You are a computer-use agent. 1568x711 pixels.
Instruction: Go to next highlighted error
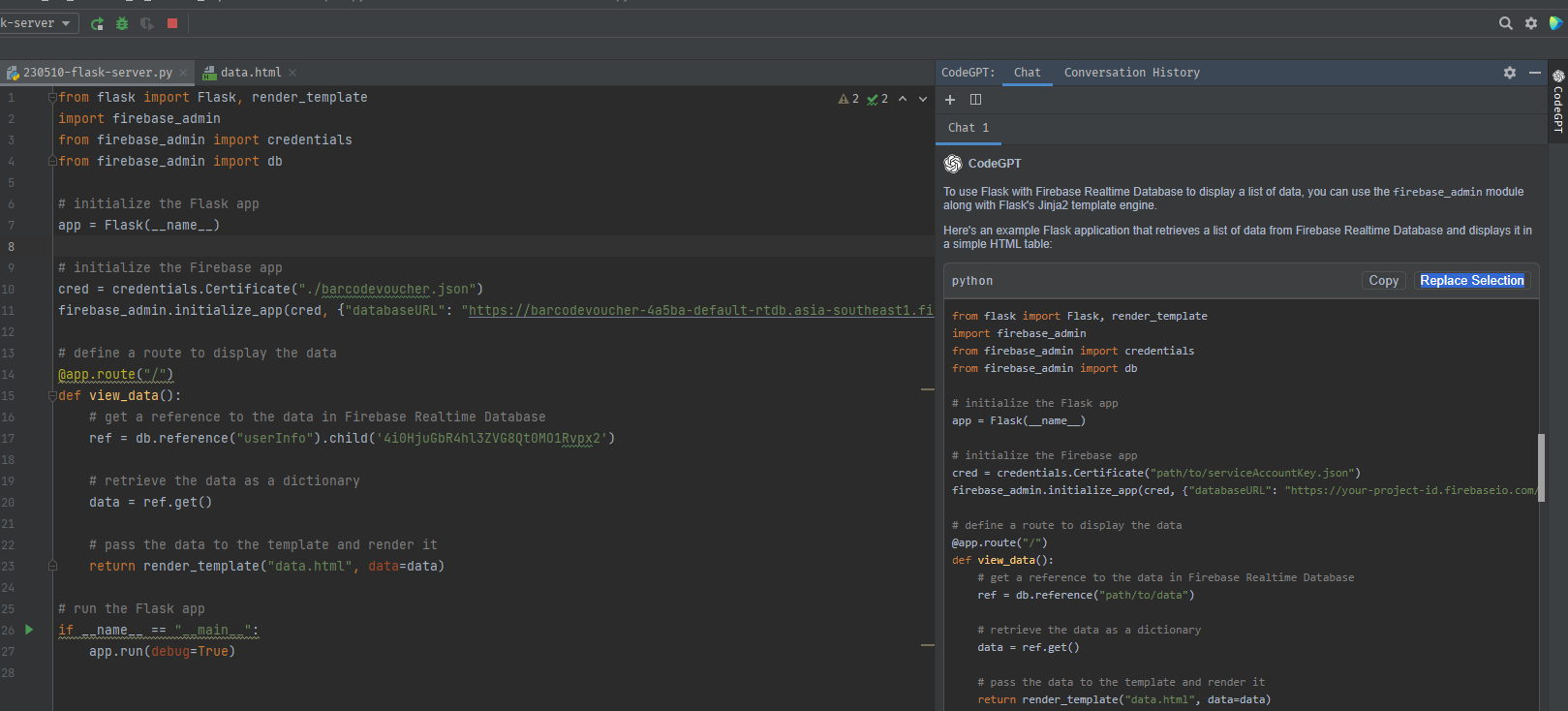point(923,99)
